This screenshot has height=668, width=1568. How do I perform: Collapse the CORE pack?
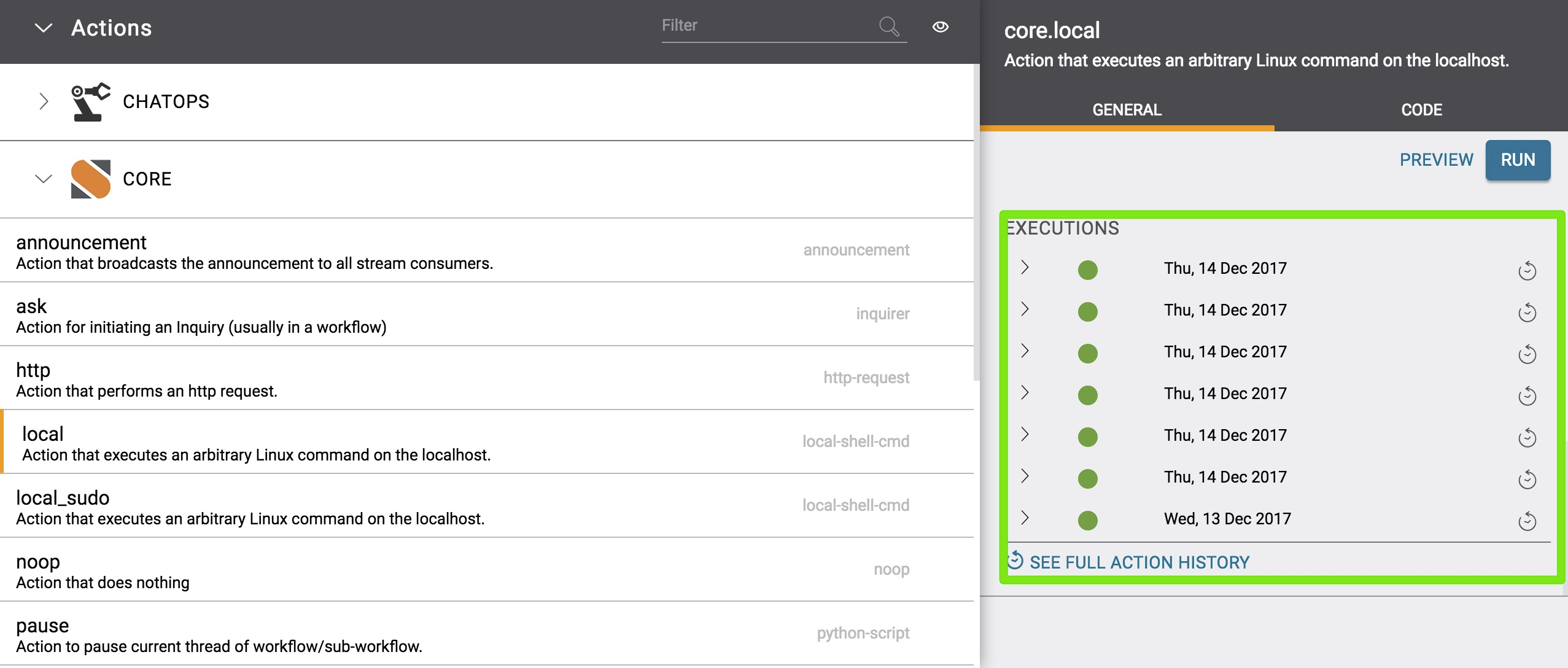pos(44,179)
